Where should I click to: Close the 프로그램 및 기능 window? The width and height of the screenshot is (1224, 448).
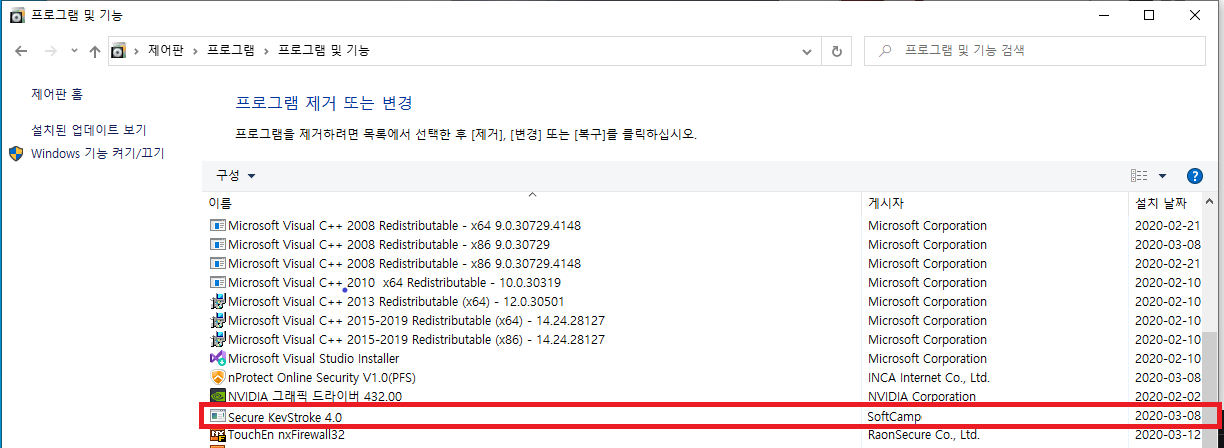click(1195, 15)
